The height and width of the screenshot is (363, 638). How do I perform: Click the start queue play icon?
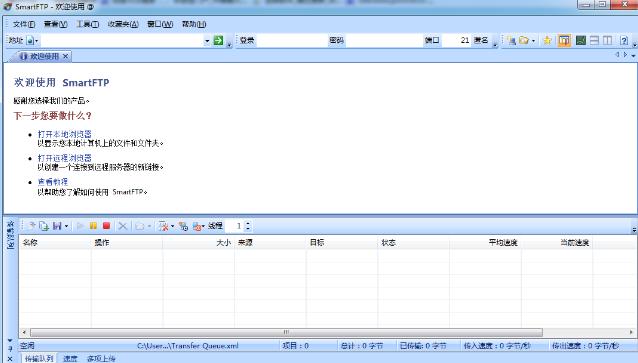pos(80,226)
